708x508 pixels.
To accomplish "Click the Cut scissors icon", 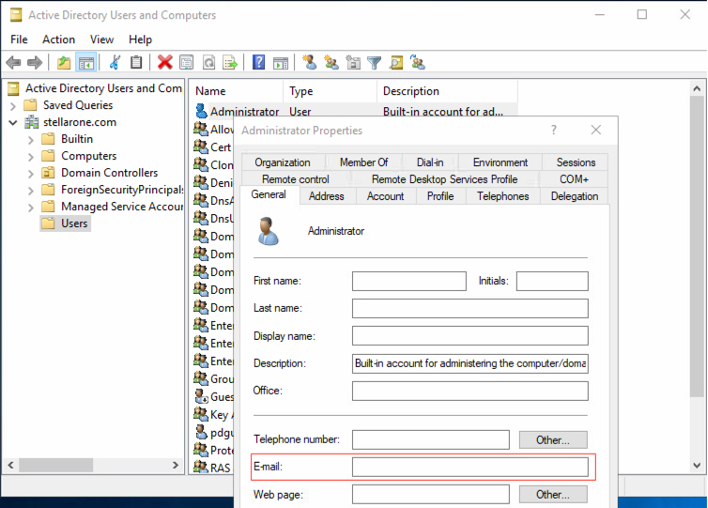I will click(x=114, y=63).
